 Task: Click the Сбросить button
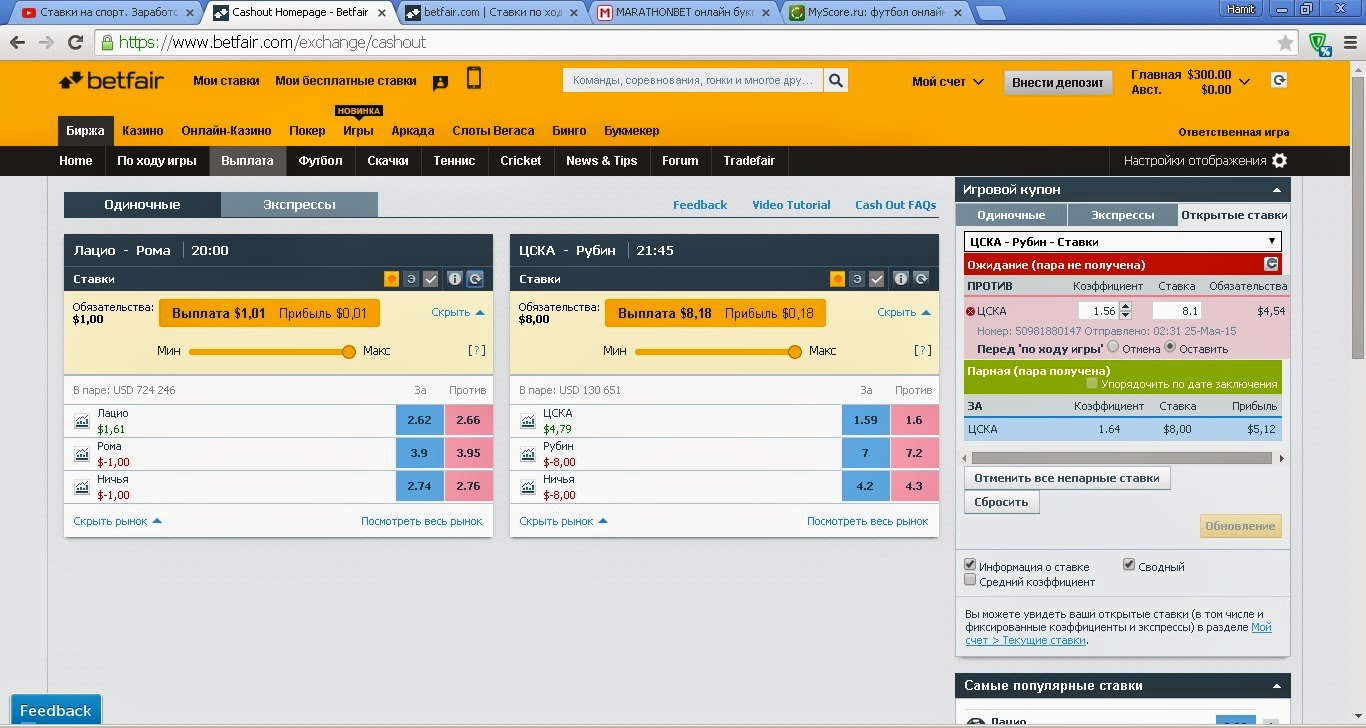[x=1001, y=502]
